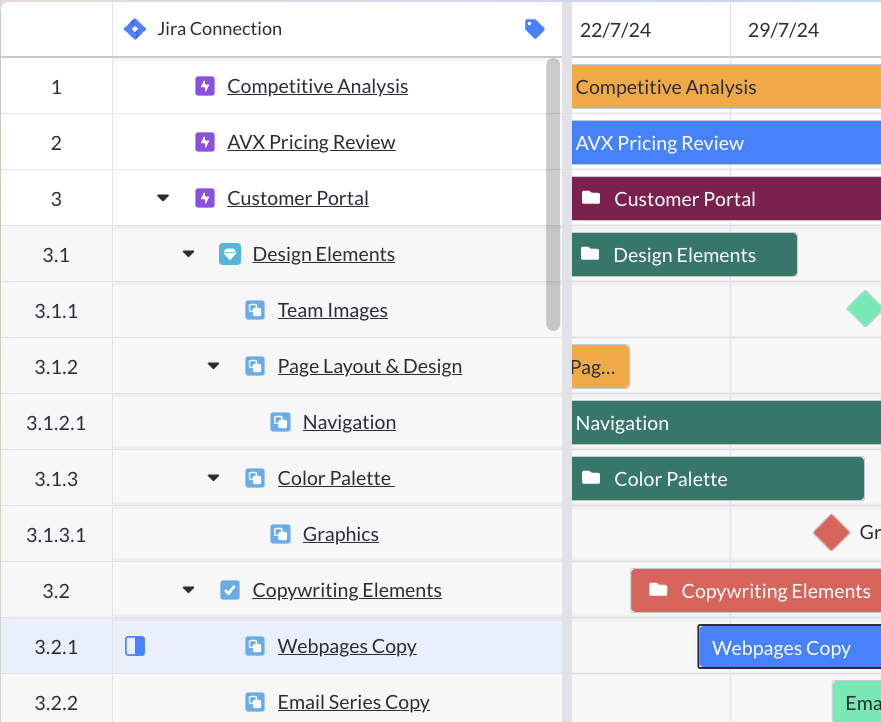
Task: Click the subtask icon beside Graphics
Action: click(280, 534)
